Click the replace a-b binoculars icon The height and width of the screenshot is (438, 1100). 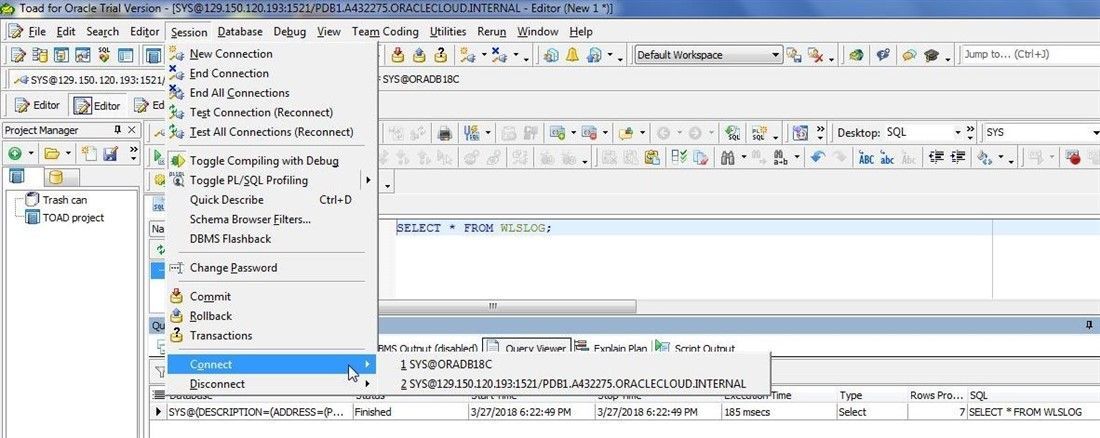tap(779, 158)
